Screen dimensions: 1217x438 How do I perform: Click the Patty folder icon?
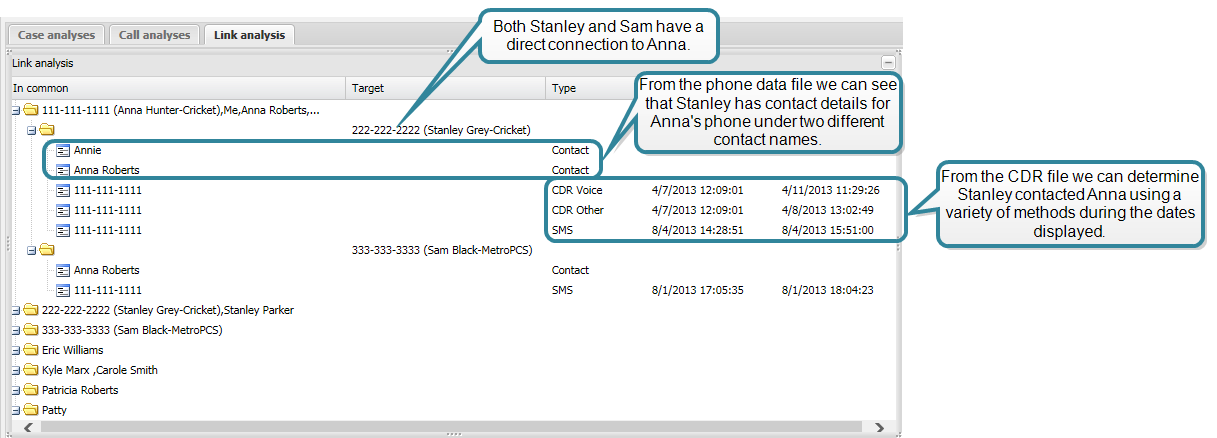point(30,410)
